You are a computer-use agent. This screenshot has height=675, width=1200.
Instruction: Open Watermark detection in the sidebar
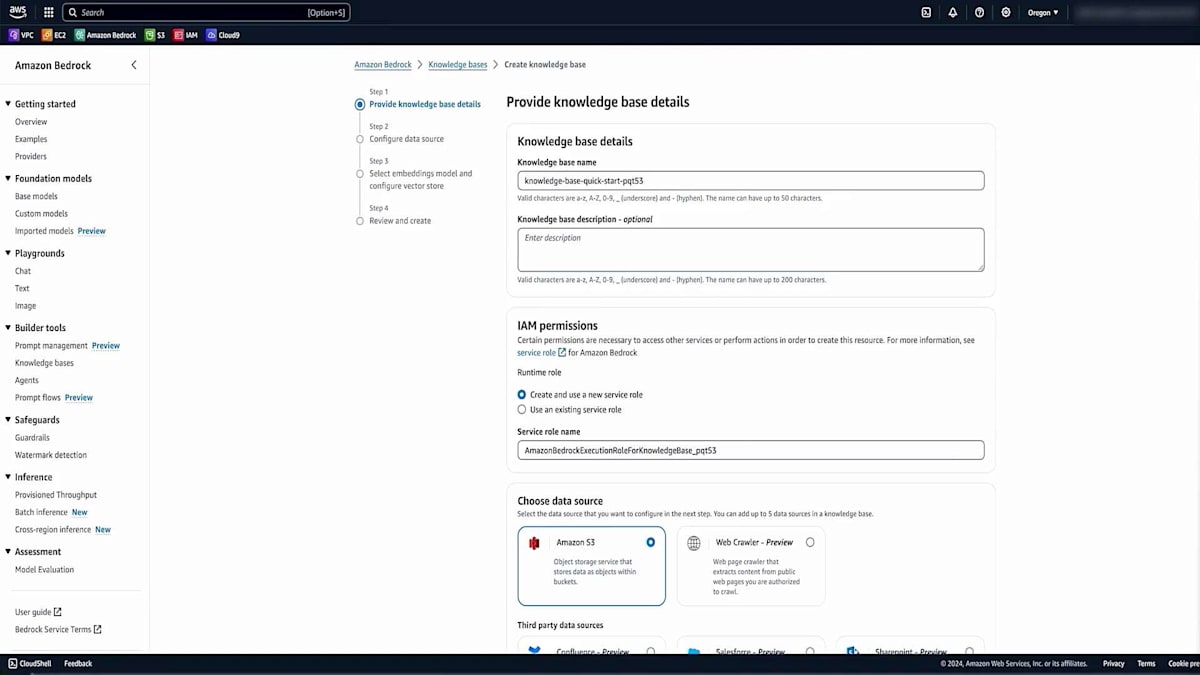pos(51,455)
